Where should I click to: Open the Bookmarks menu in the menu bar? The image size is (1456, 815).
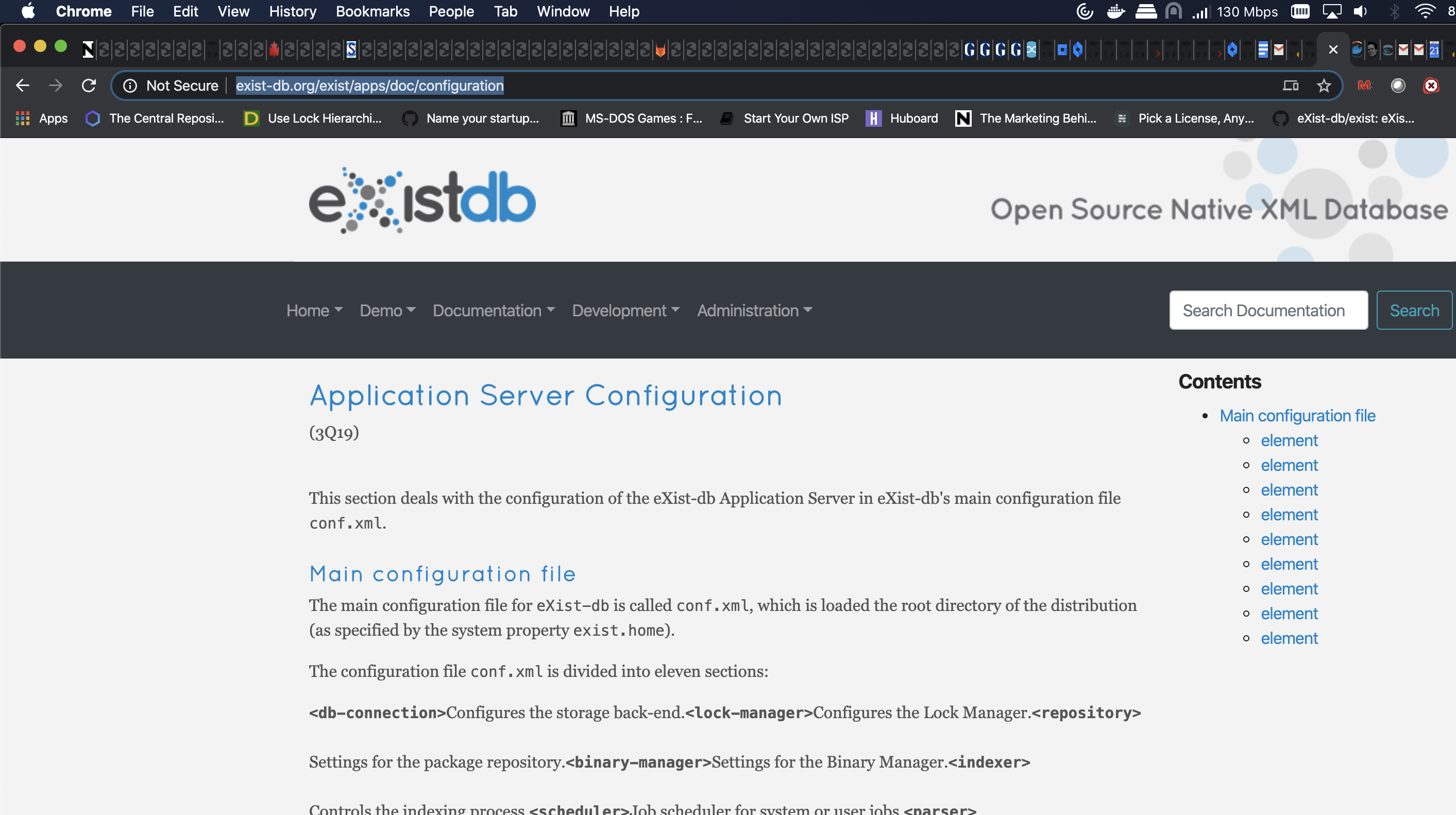point(373,11)
